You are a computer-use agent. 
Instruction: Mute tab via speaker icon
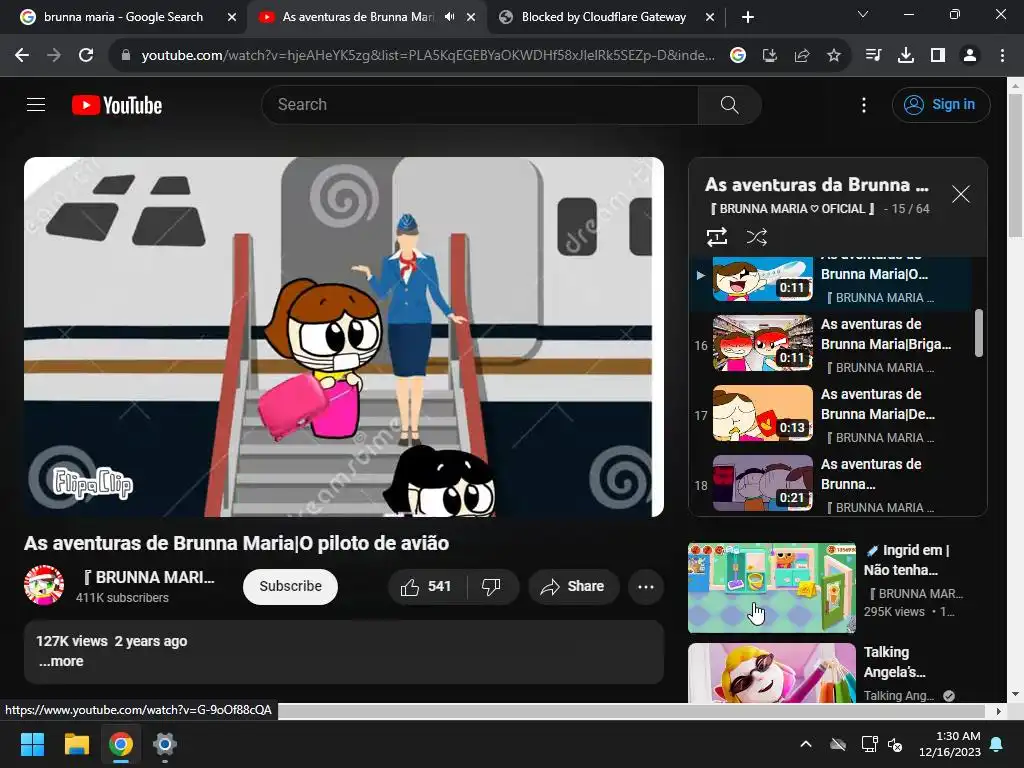[x=449, y=17]
